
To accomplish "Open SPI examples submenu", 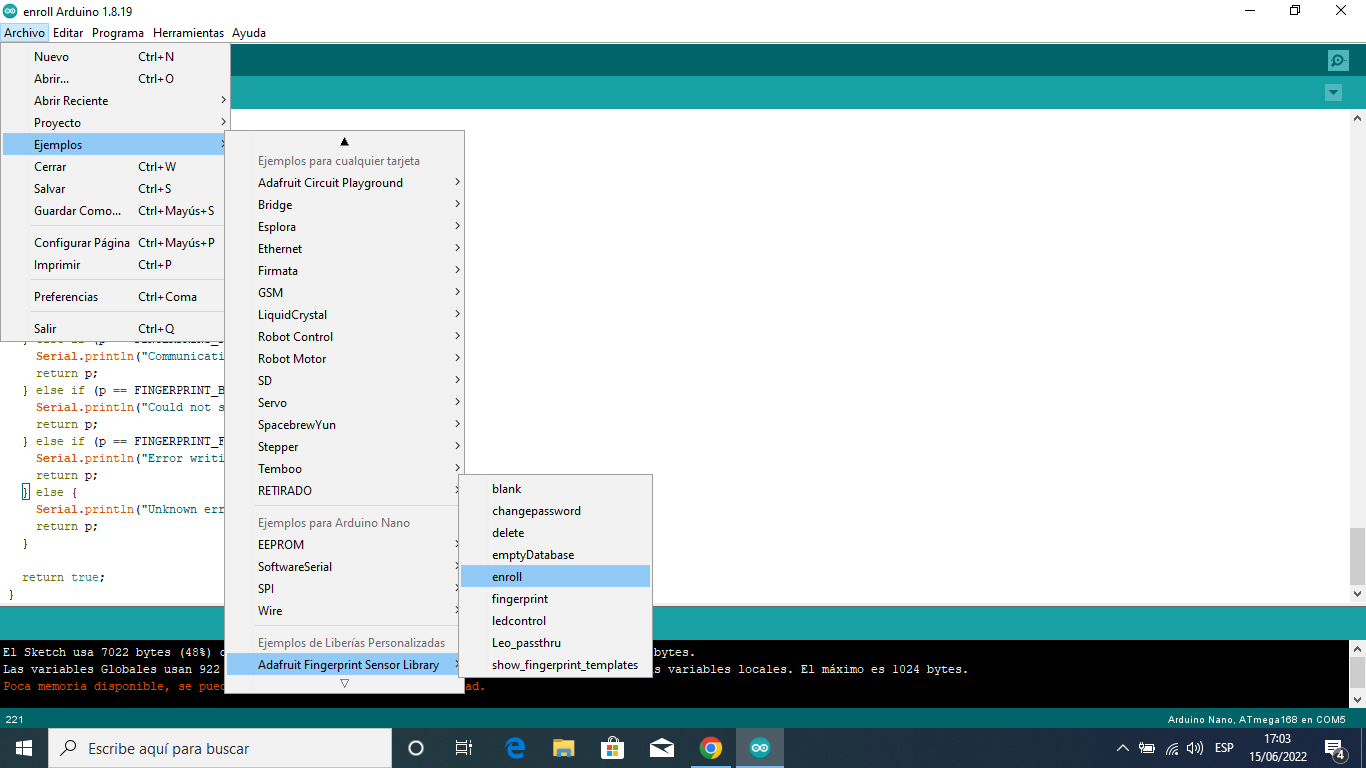I will coord(345,589).
